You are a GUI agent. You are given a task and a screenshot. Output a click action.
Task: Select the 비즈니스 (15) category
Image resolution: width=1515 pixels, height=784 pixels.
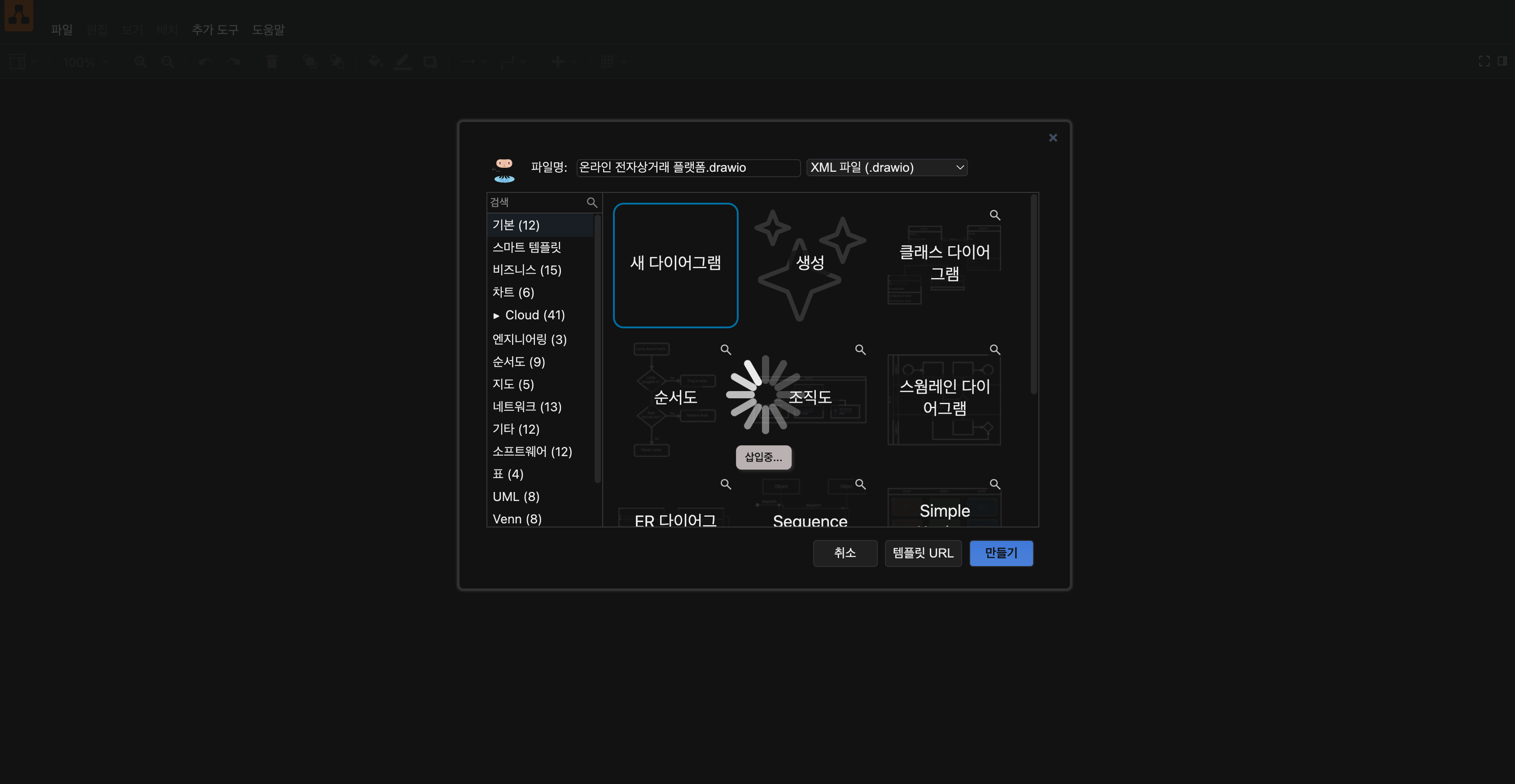click(x=526, y=270)
